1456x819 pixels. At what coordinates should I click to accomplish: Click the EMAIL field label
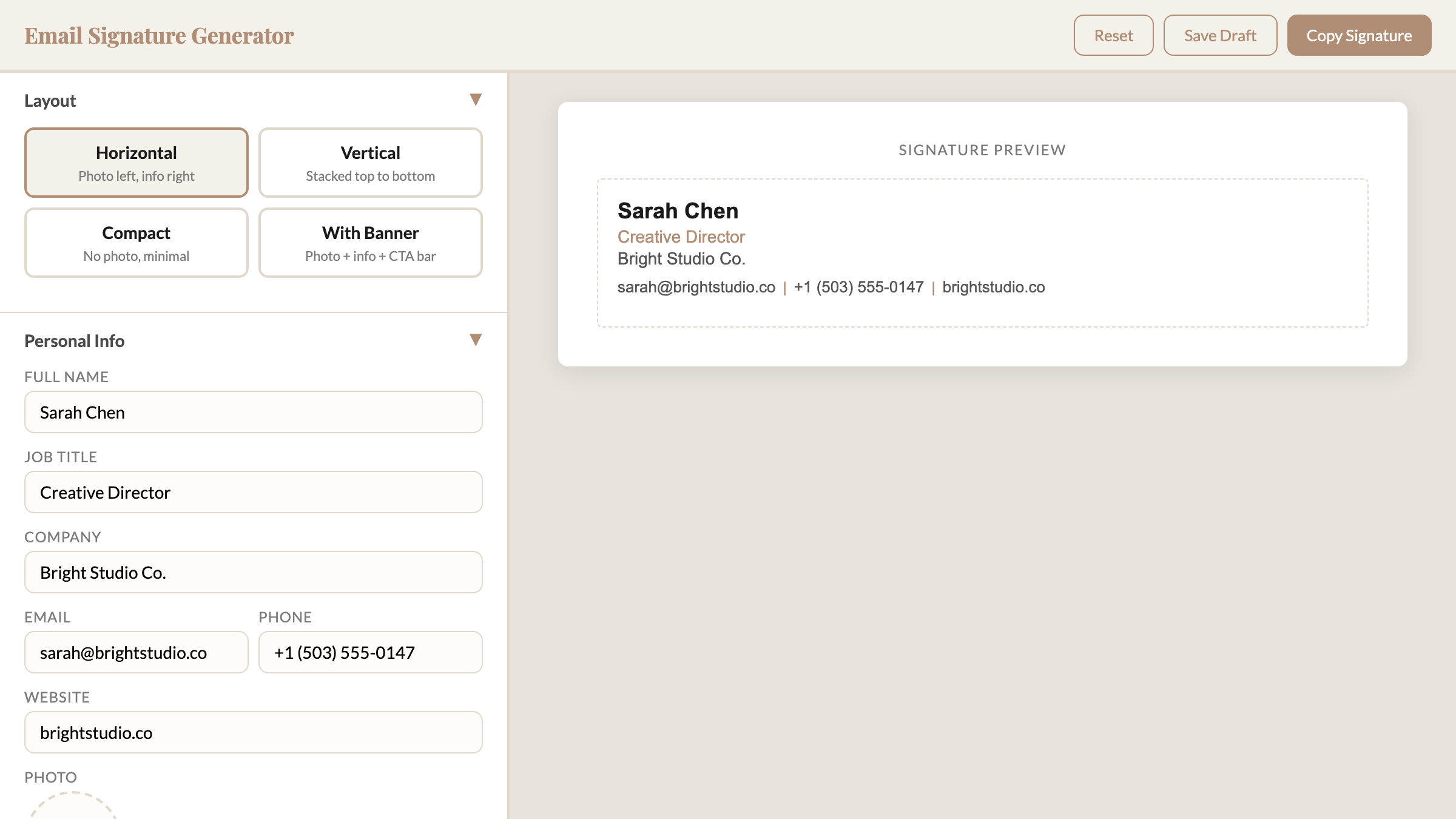click(x=47, y=617)
